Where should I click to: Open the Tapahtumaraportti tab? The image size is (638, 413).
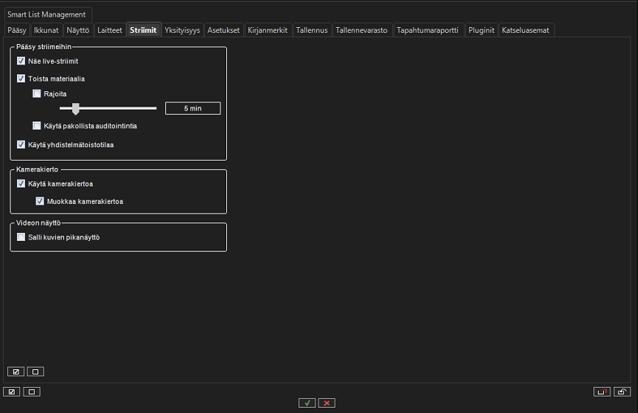[x=427, y=30]
